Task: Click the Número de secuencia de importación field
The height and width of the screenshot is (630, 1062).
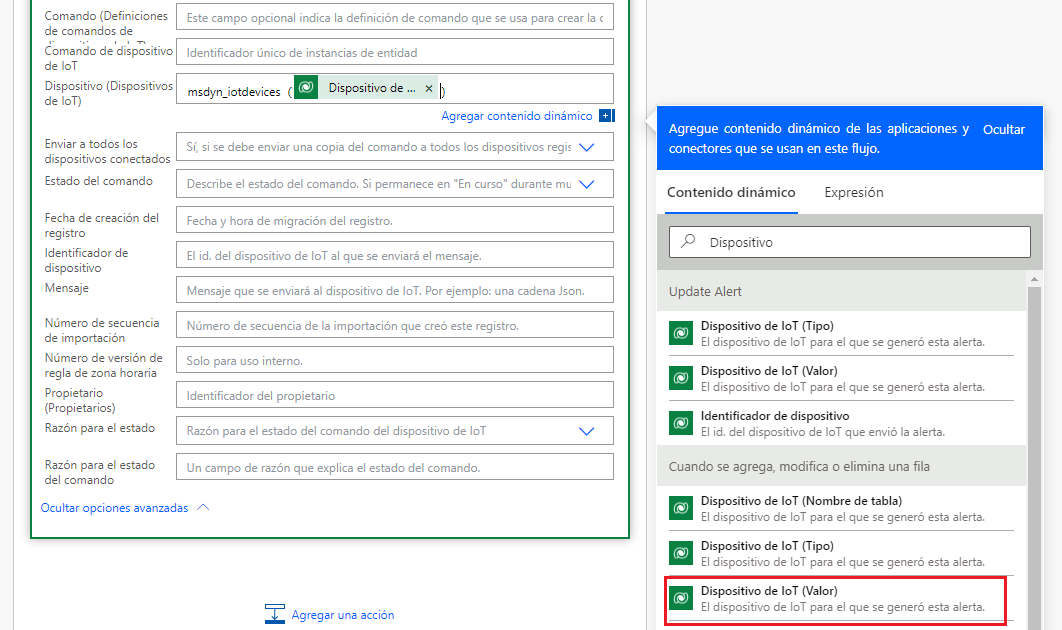Action: [395, 325]
